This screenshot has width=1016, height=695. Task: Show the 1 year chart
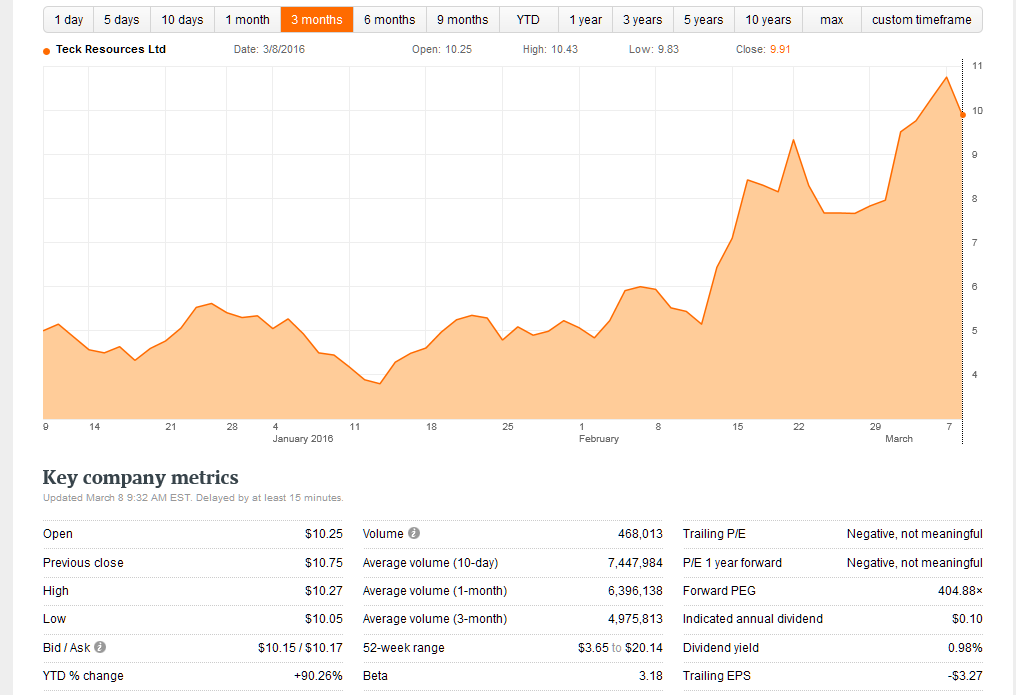tap(585, 20)
